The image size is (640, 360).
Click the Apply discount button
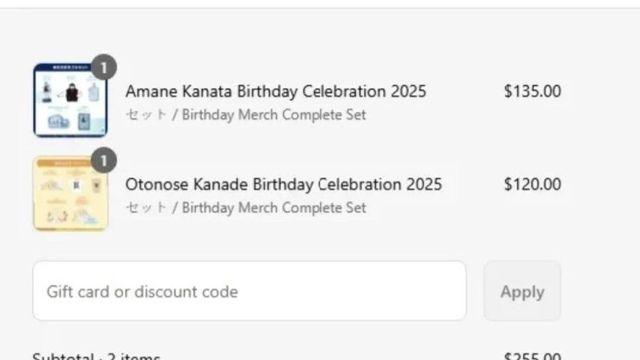click(x=522, y=291)
